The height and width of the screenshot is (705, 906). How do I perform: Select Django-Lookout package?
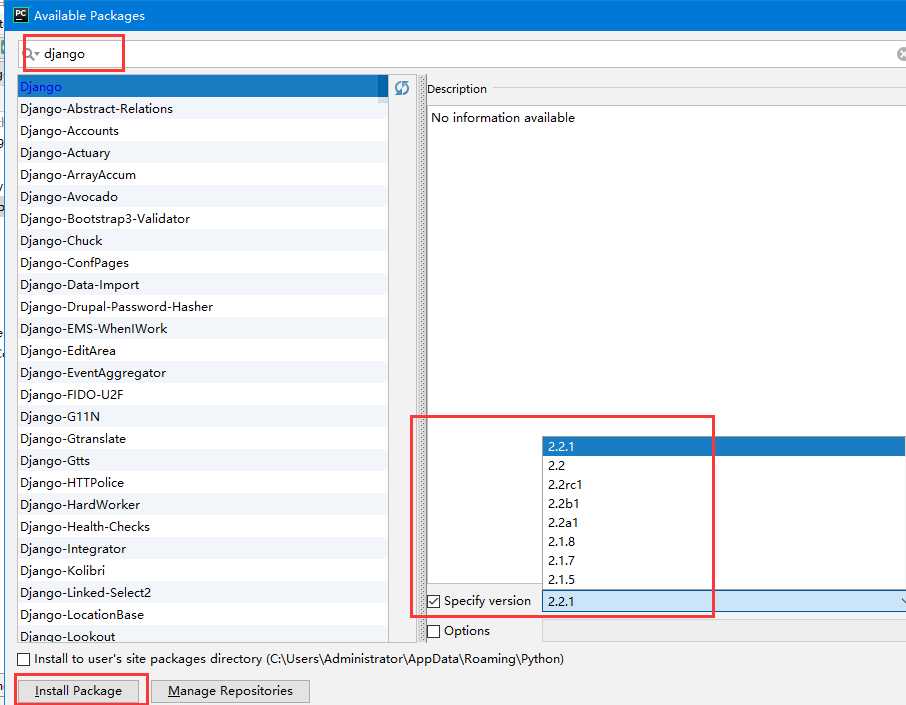(202, 634)
